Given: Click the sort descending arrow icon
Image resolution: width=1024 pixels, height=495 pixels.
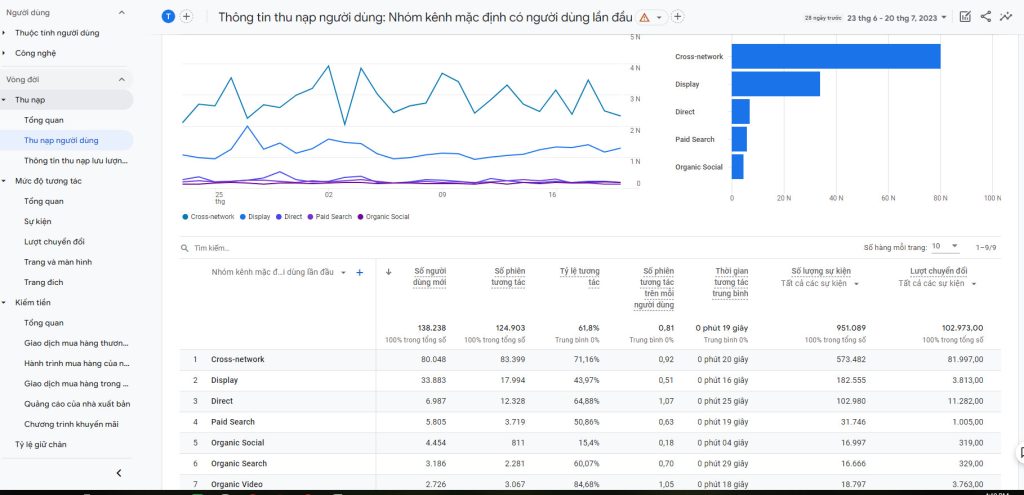Looking at the screenshot, I should click(x=388, y=272).
